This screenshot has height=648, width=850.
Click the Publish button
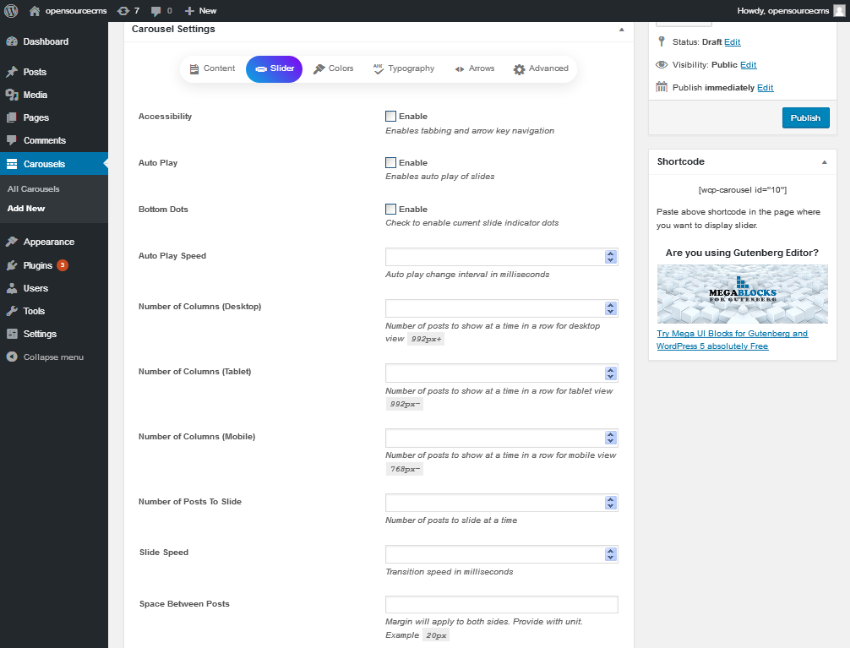806,118
